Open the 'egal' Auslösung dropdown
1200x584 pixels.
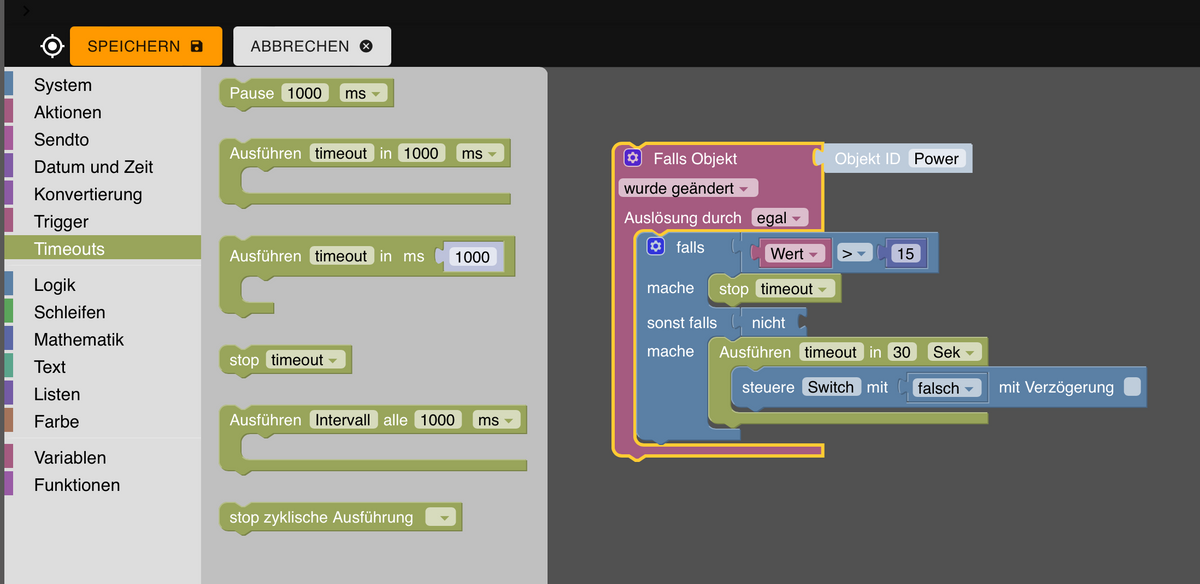click(x=779, y=218)
